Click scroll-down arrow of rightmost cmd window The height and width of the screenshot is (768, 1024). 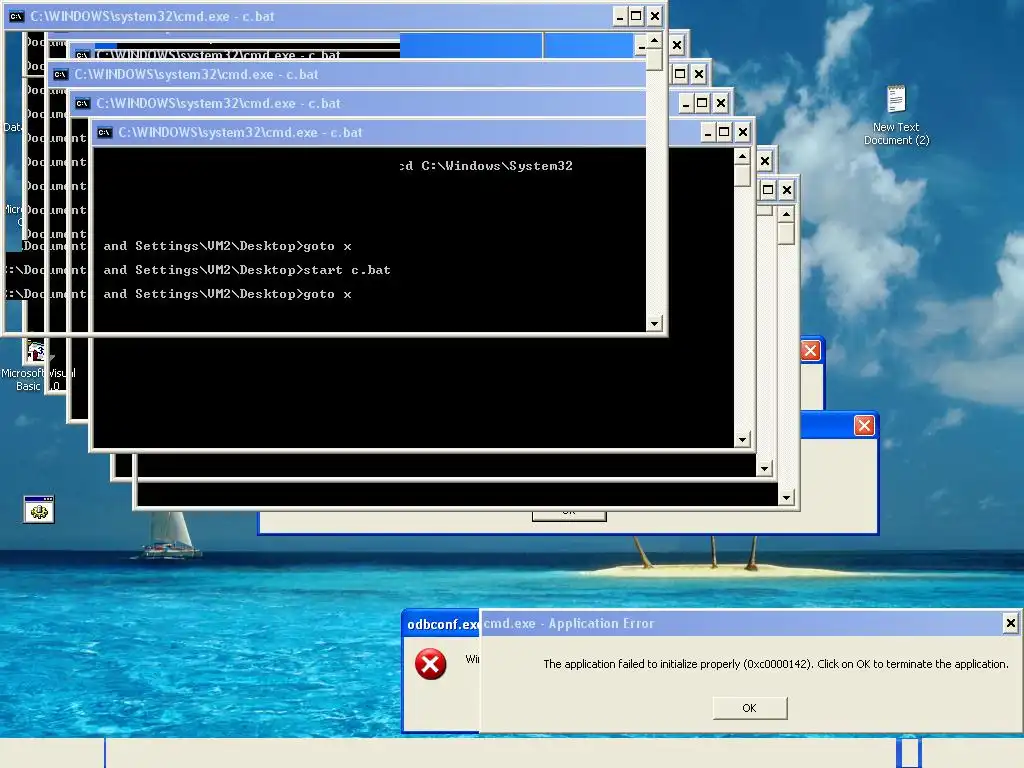pyautogui.click(x=786, y=498)
